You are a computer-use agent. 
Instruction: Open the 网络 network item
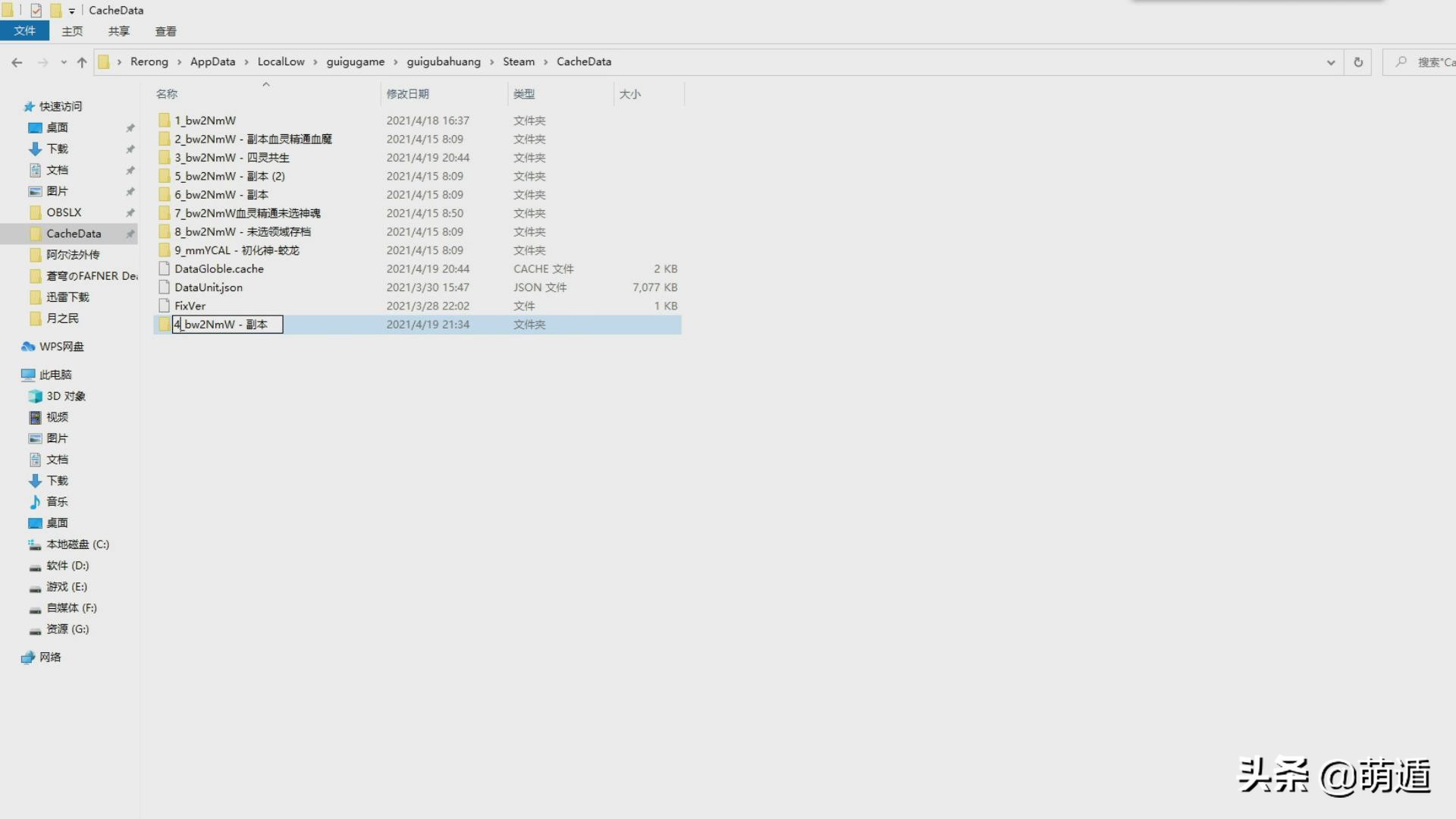[50, 657]
